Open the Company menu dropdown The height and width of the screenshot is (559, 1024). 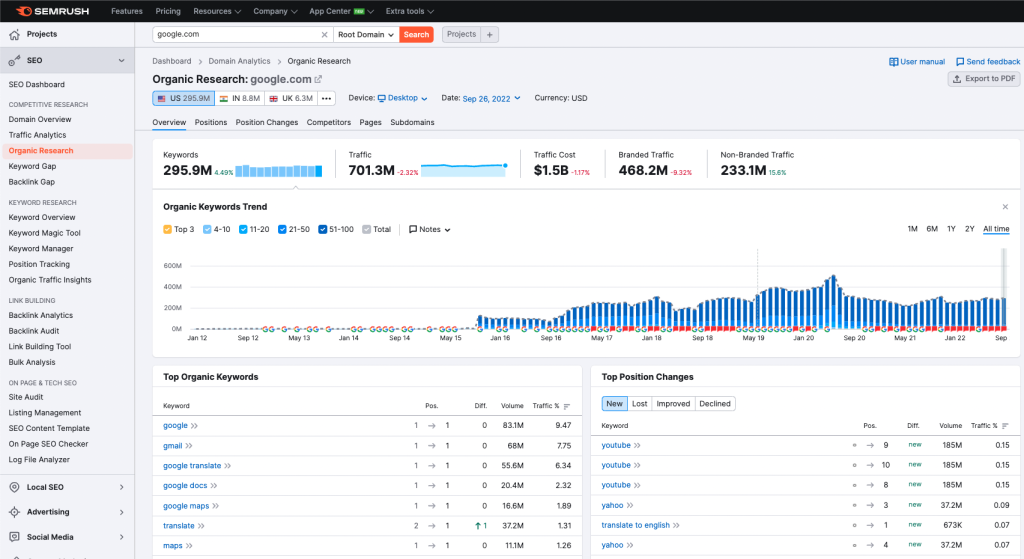click(276, 11)
